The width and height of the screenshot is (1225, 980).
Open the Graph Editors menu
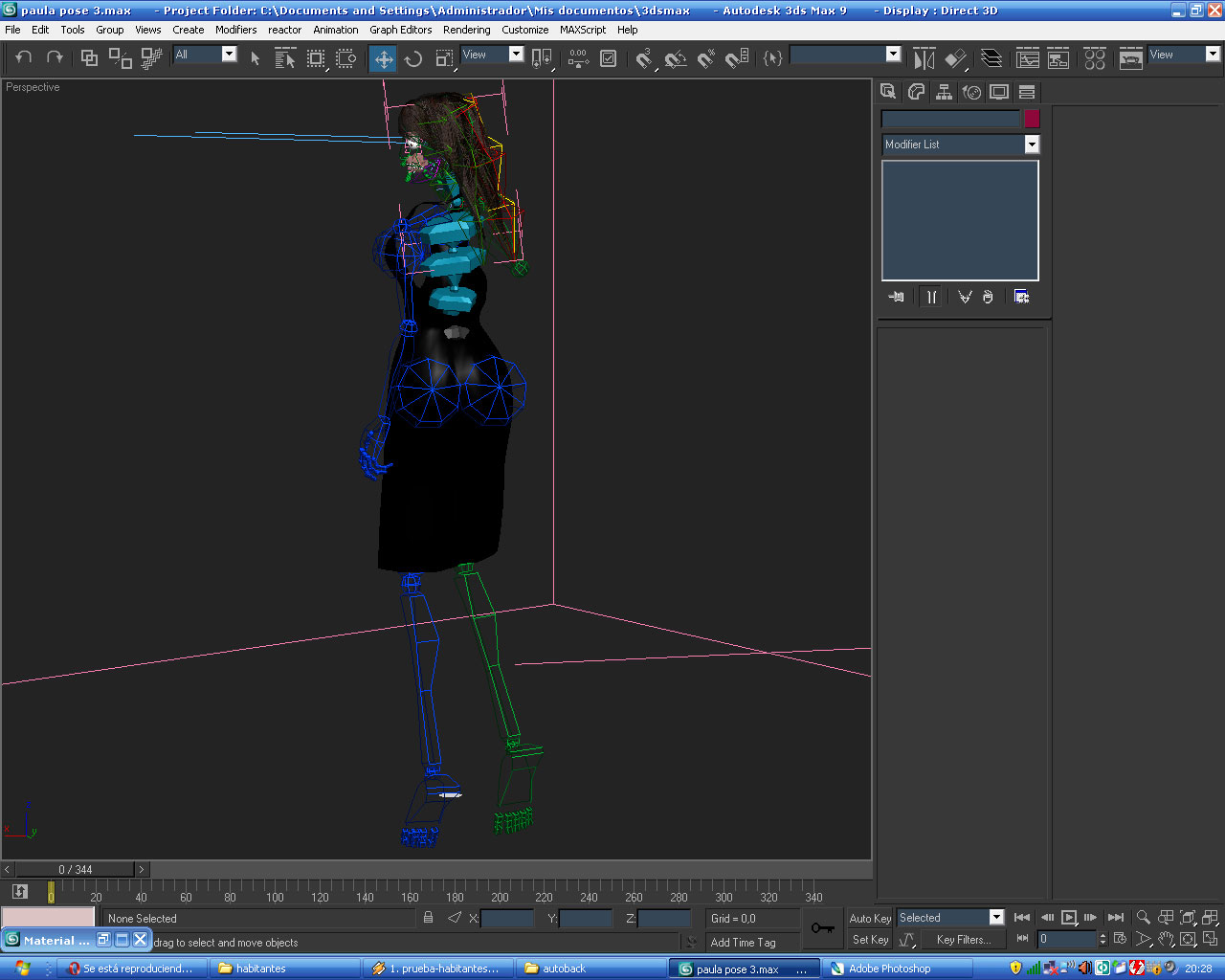[x=400, y=30]
